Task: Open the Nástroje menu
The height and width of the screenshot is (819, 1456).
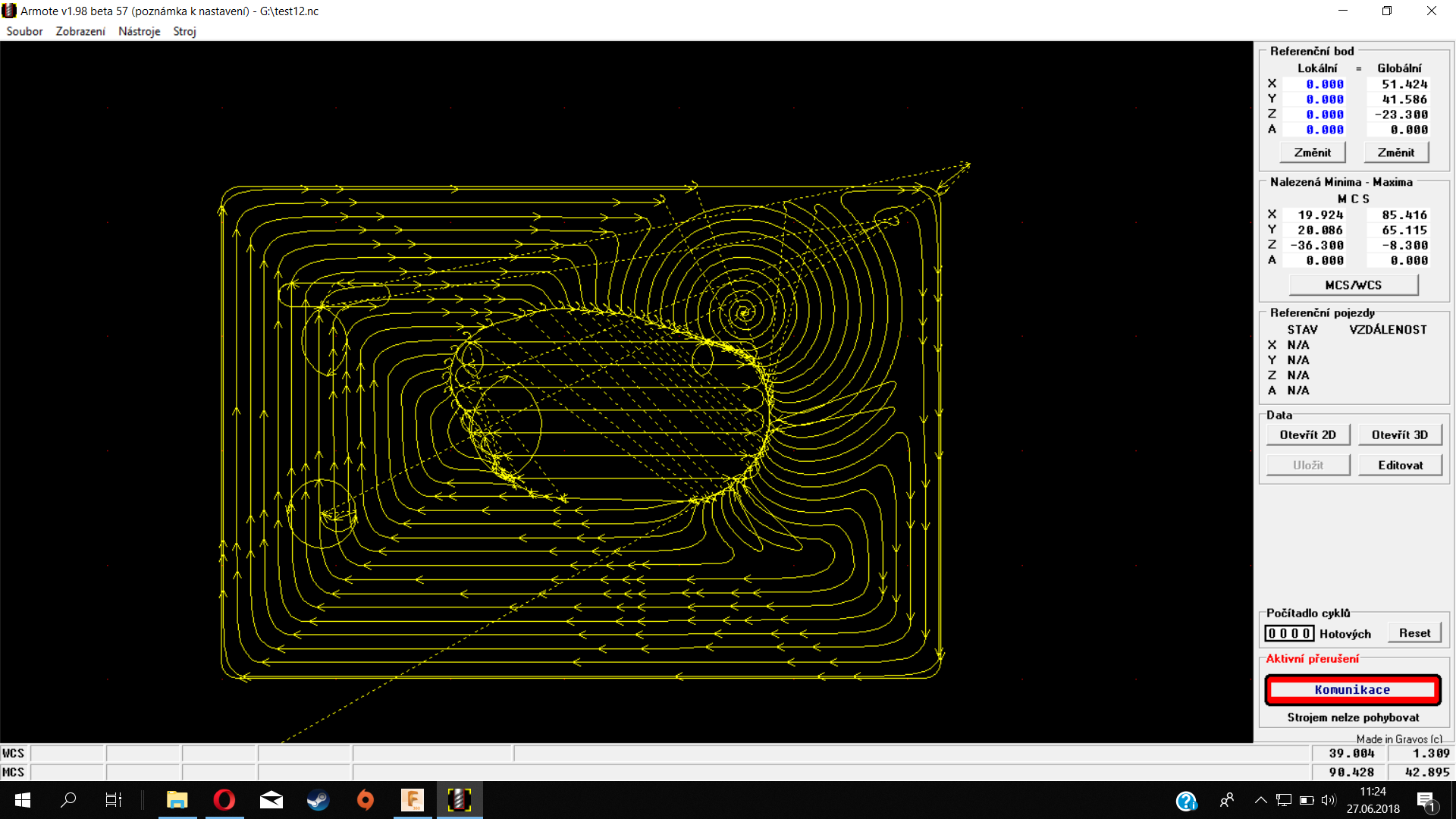Action: click(139, 31)
